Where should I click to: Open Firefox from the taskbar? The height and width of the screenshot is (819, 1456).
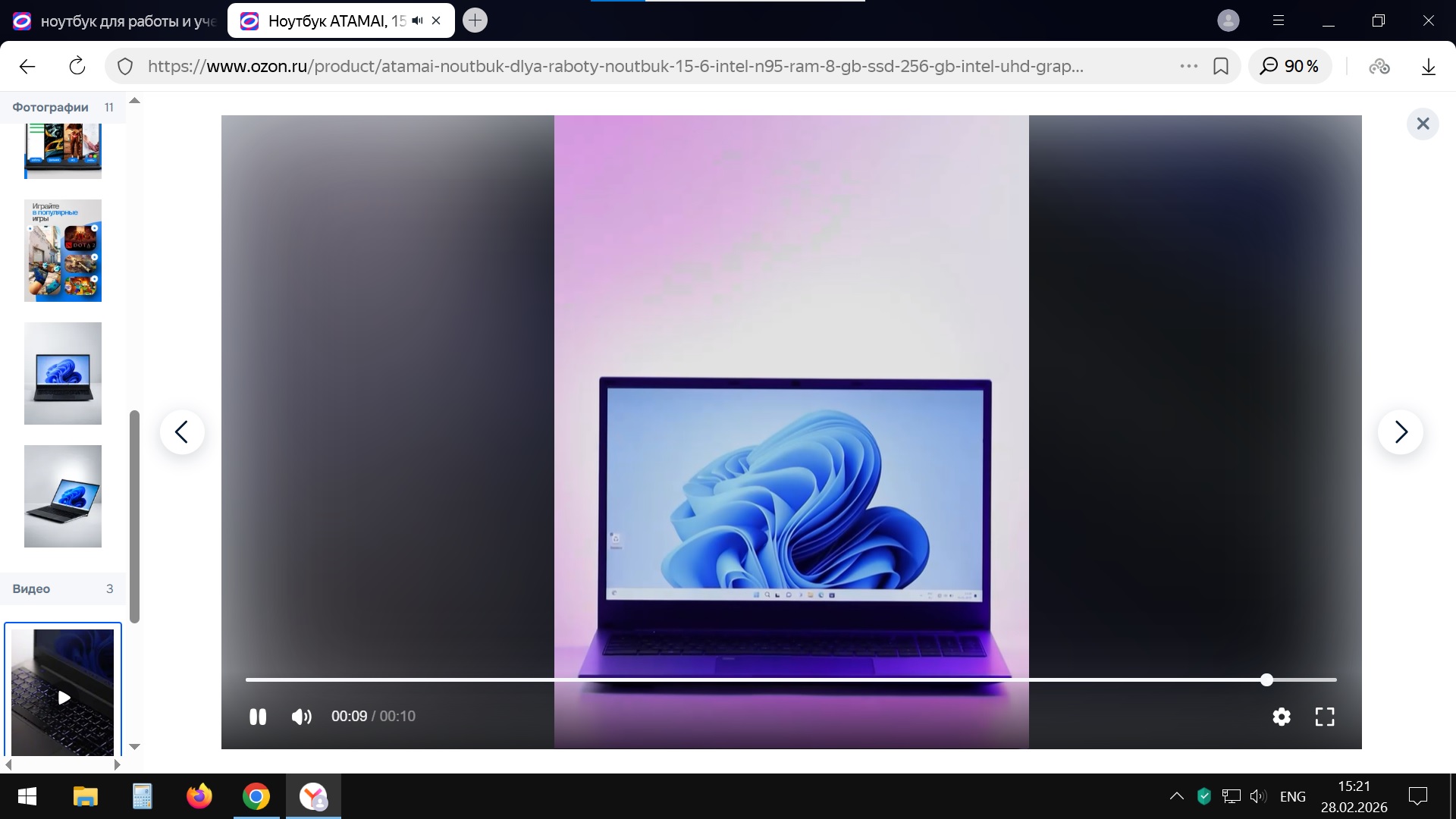pyautogui.click(x=199, y=796)
